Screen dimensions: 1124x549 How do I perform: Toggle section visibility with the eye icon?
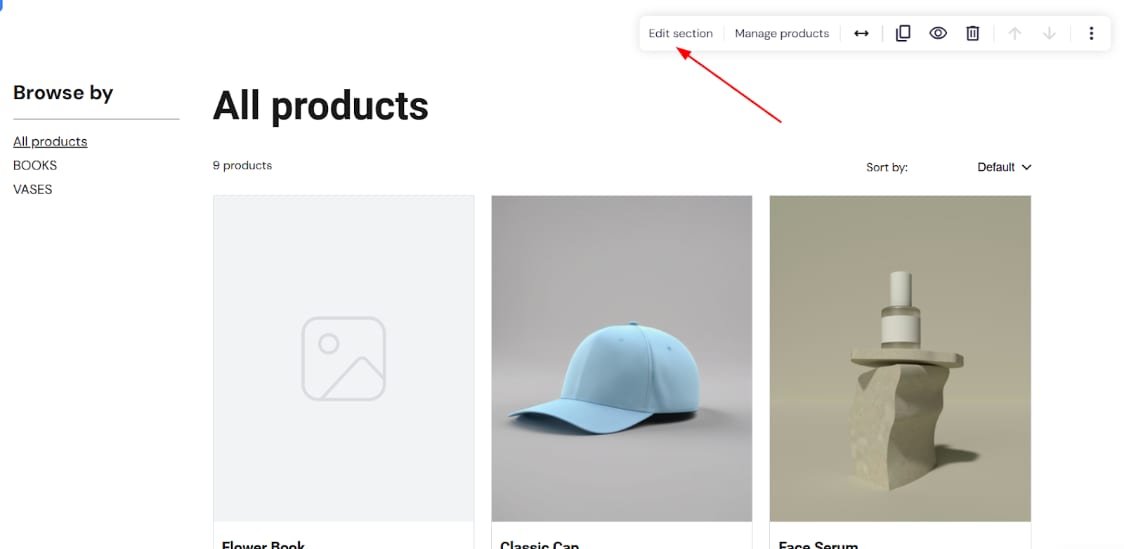[937, 33]
